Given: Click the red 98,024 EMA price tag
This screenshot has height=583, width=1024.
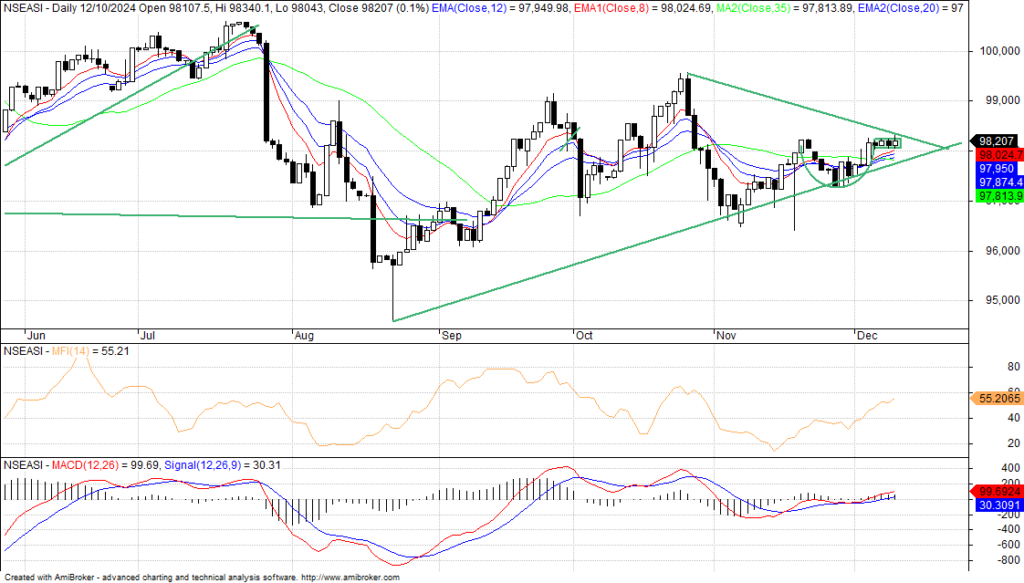Looking at the screenshot, I should pos(996,155).
